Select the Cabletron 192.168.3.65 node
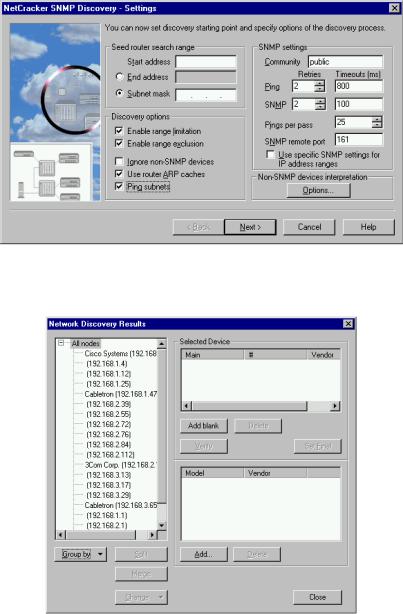403x614 pixels. click(120, 505)
